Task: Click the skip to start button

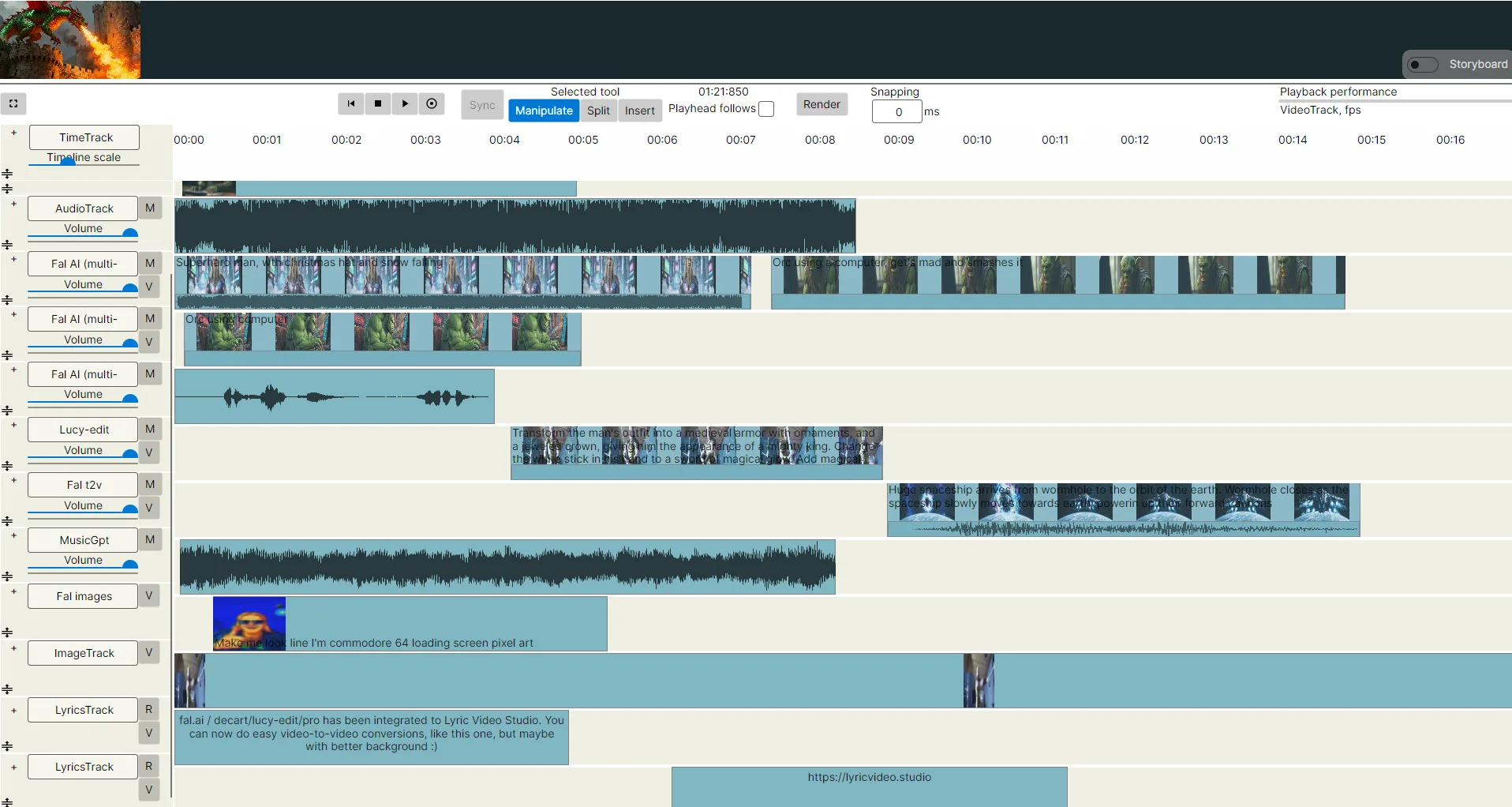Action: (x=351, y=103)
